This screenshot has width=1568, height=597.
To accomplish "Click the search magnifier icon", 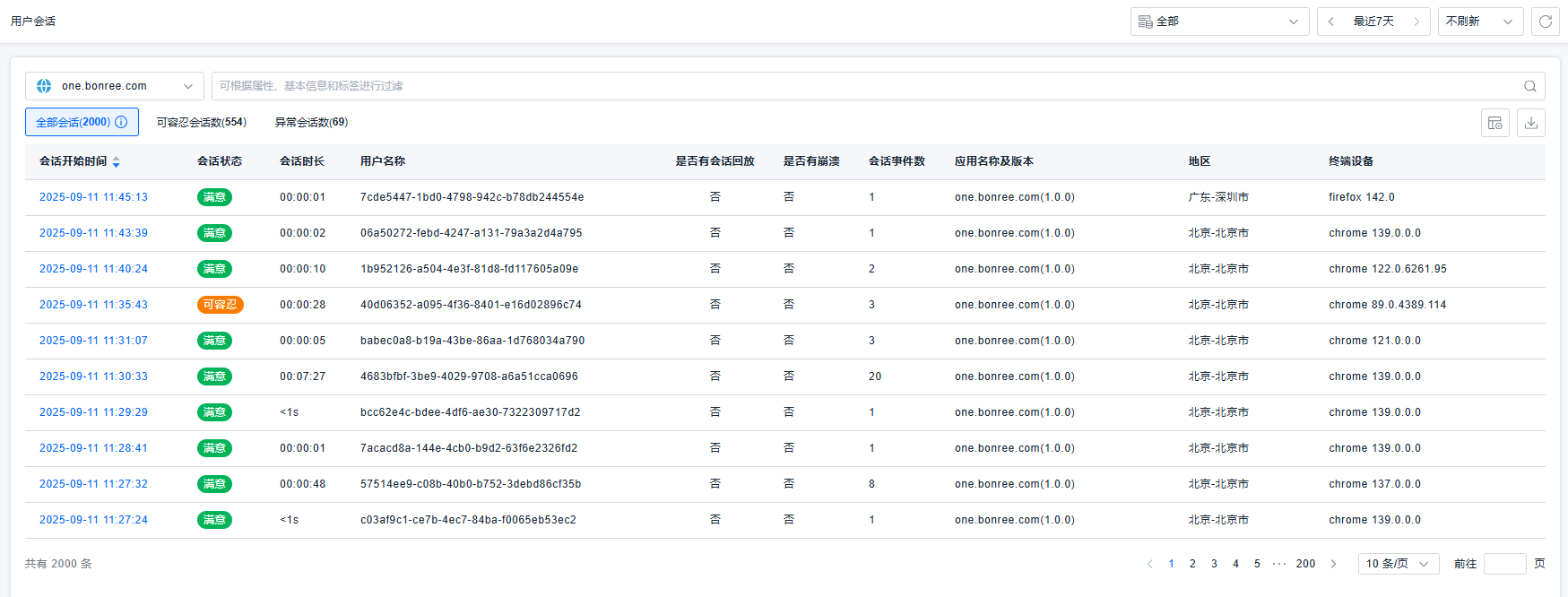I will click(1530, 86).
